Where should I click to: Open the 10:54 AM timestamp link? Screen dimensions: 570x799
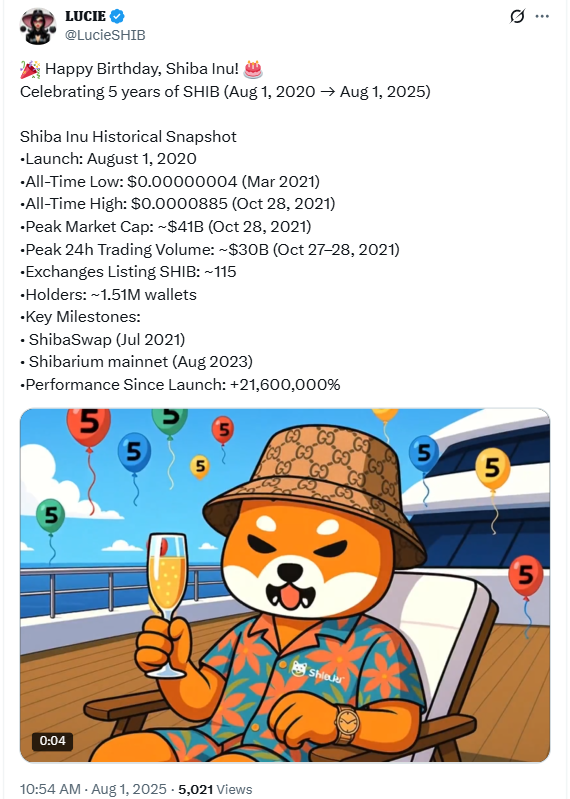click(50, 789)
